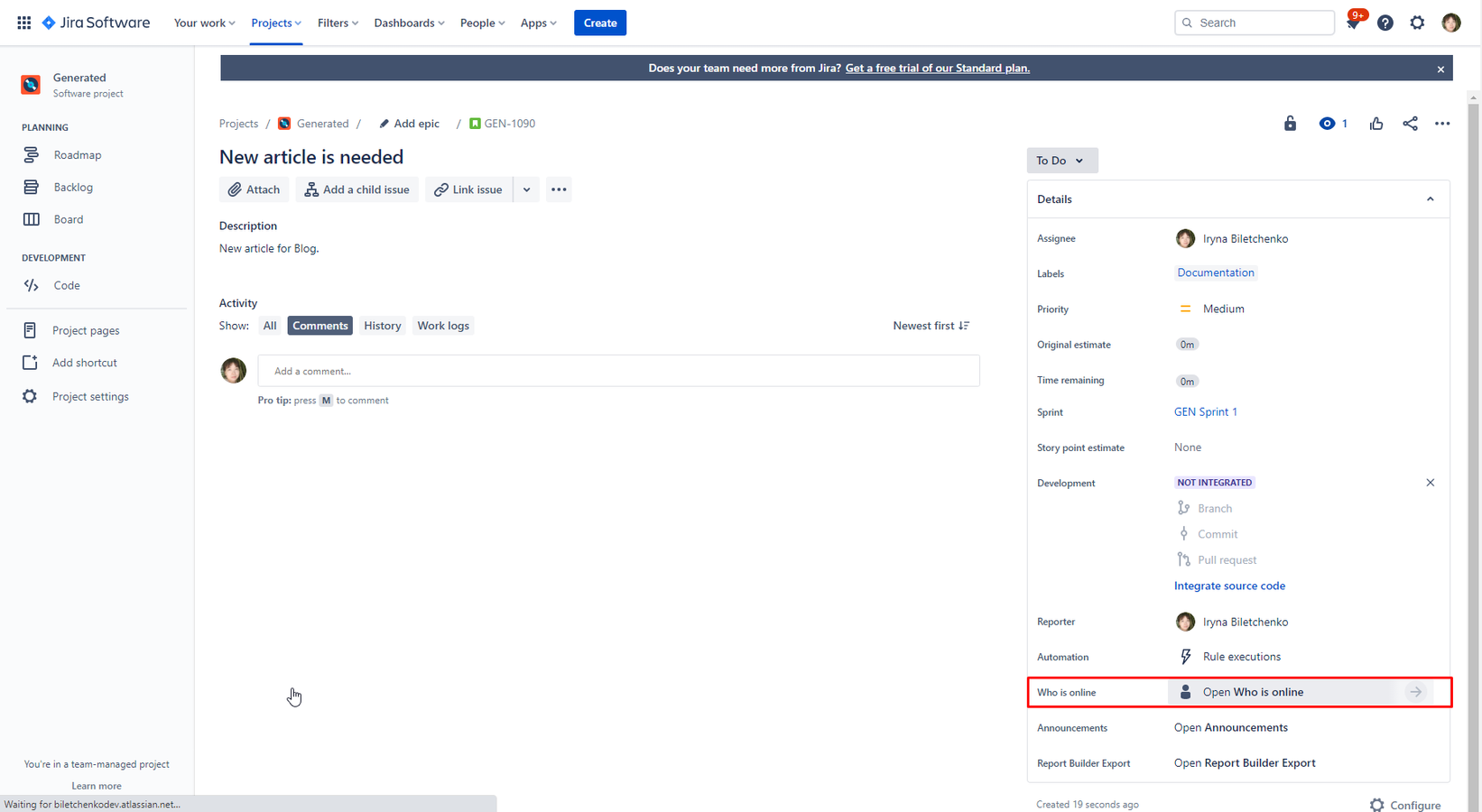Viewport: 1482px width, 812px height.
Task: Open Project settings in the sidebar
Action: (90, 396)
